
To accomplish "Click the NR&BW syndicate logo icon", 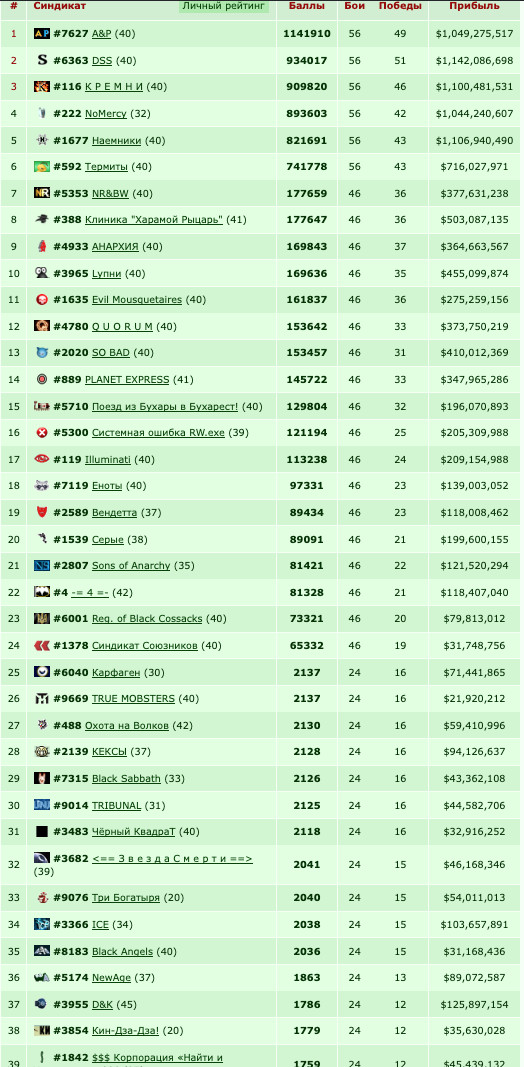I will coord(42,193).
